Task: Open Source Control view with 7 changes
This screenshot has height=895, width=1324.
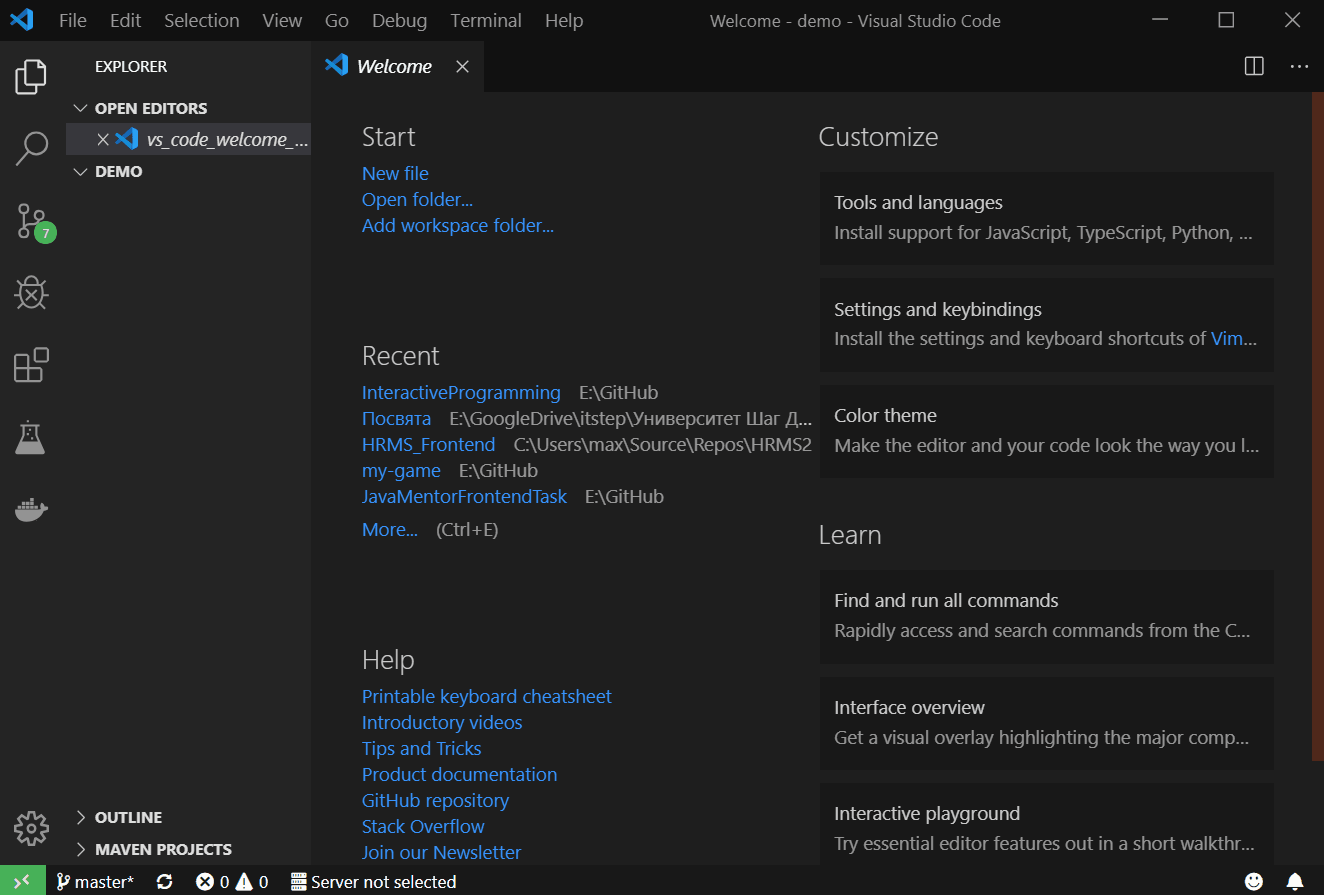Action: (x=32, y=221)
